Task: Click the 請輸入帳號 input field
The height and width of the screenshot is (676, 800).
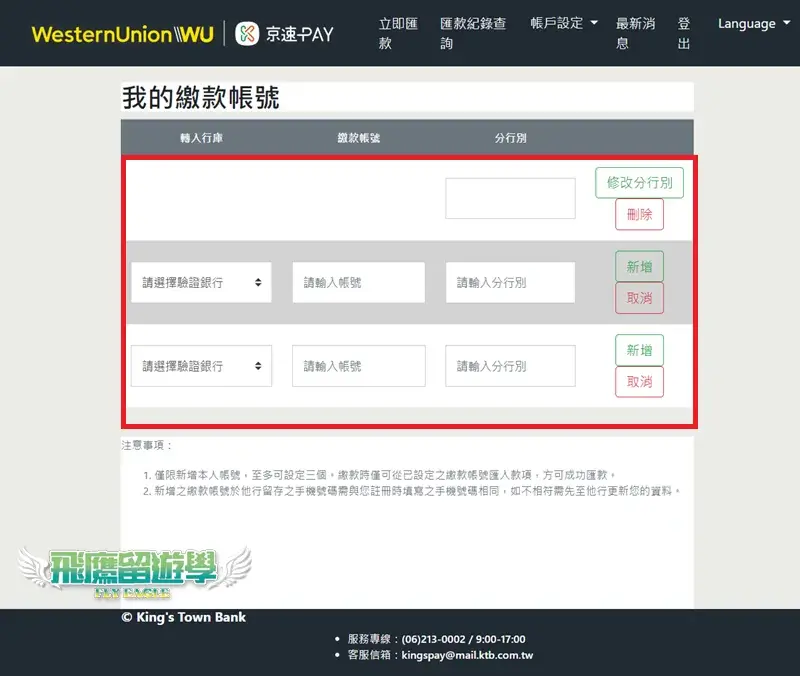Action: pos(357,282)
